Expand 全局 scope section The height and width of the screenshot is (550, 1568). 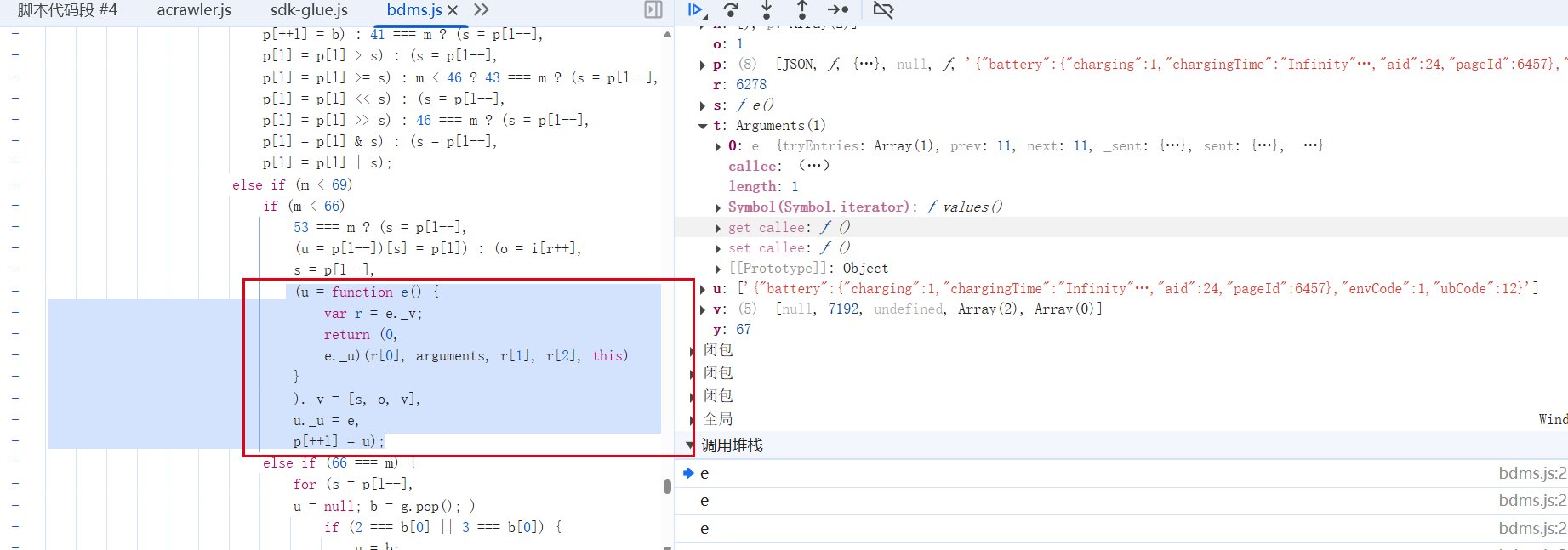tap(692, 419)
